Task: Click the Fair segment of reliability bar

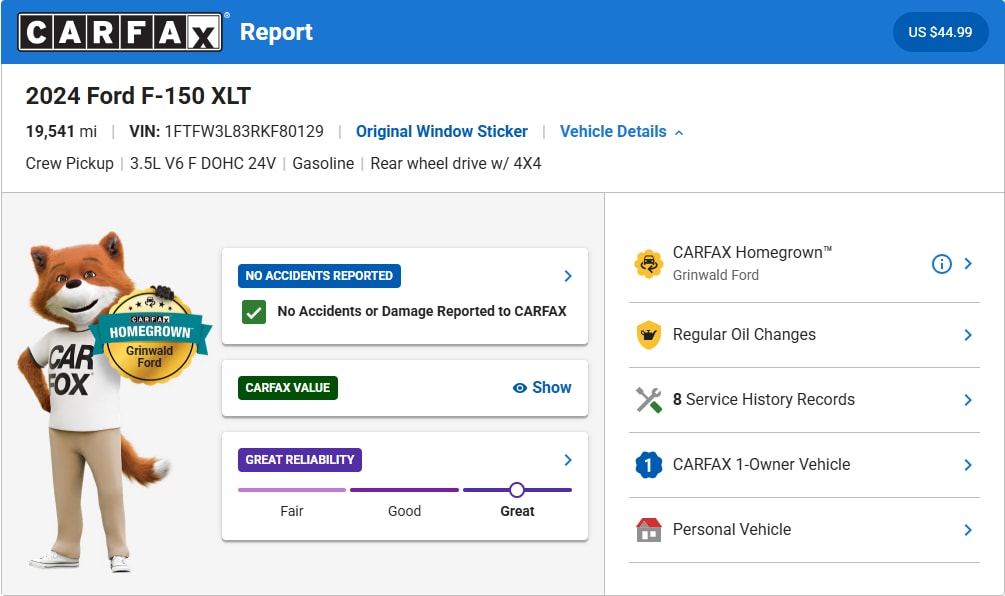Action: [292, 490]
